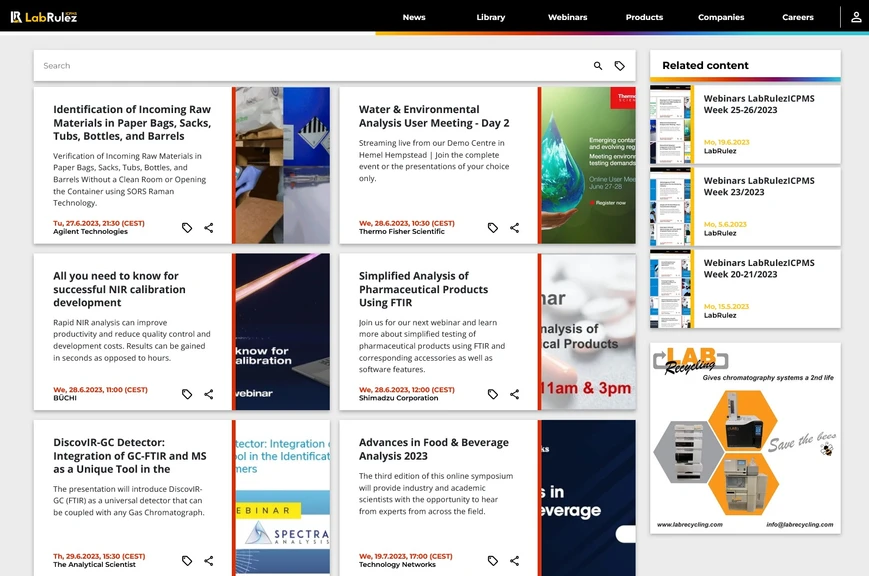Viewport: 869px width, 576px height.
Task: Click the LabRulez logo in header
Action: click(x=44, y=17)
